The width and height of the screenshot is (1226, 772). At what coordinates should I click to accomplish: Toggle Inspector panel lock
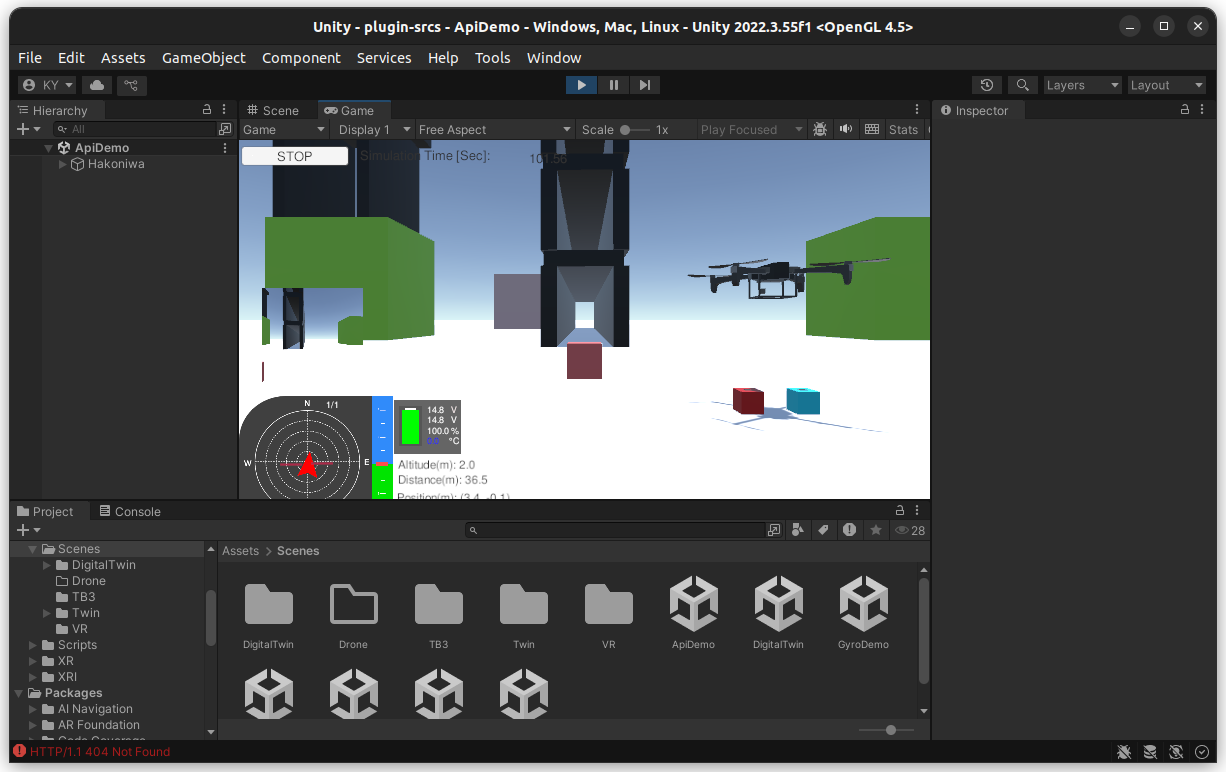(1185, 110)
